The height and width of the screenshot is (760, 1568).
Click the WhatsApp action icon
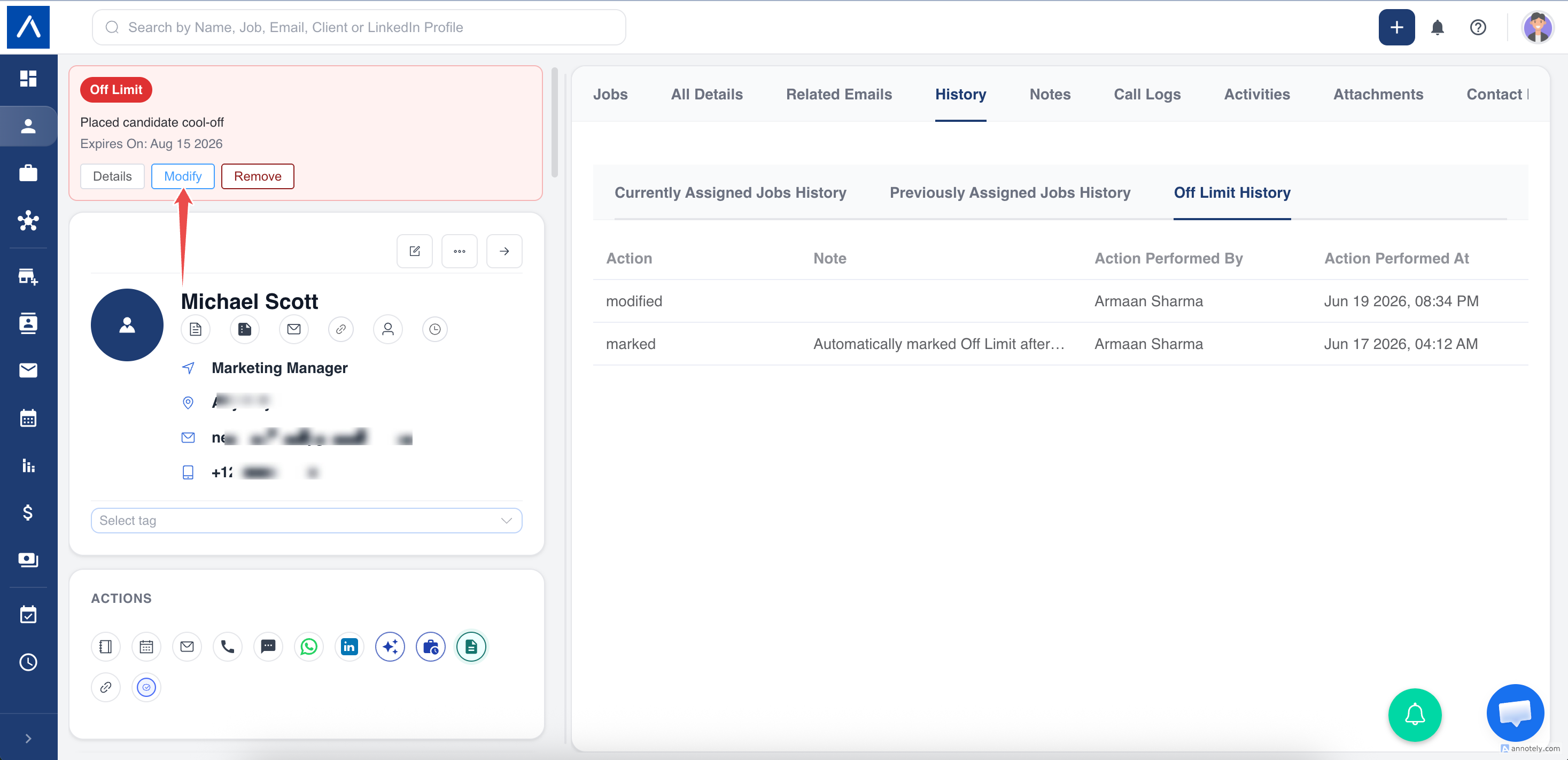[x=308, y=647]
